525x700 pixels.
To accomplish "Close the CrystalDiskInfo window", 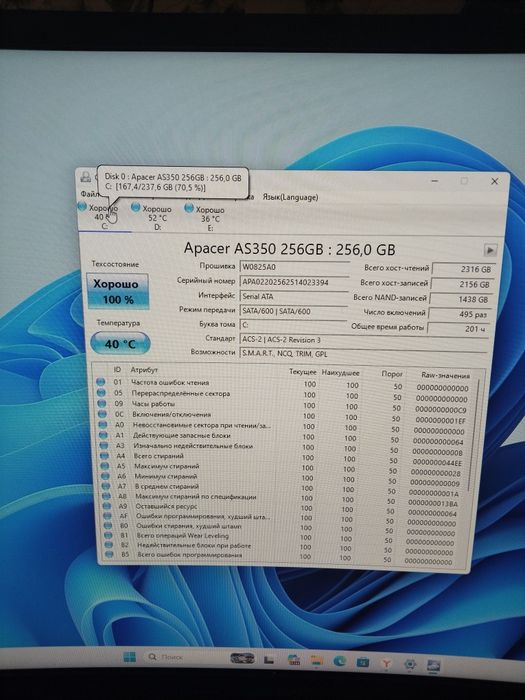I will tap(494, 181).
